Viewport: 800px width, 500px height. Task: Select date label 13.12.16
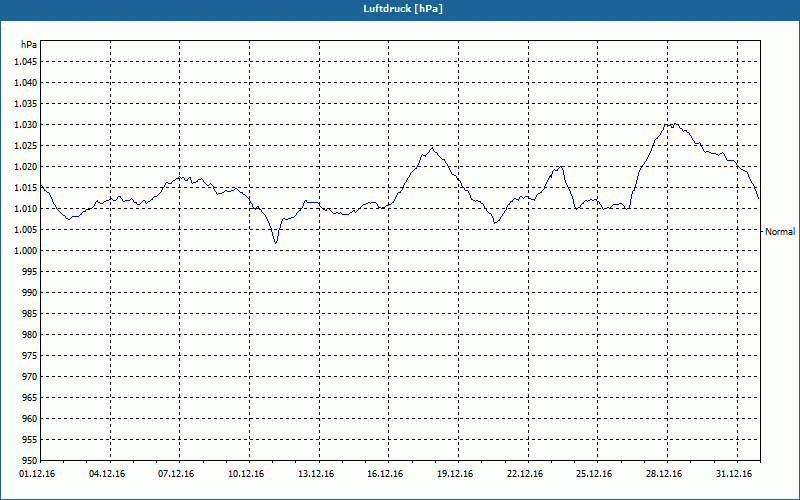pos(316,474)
